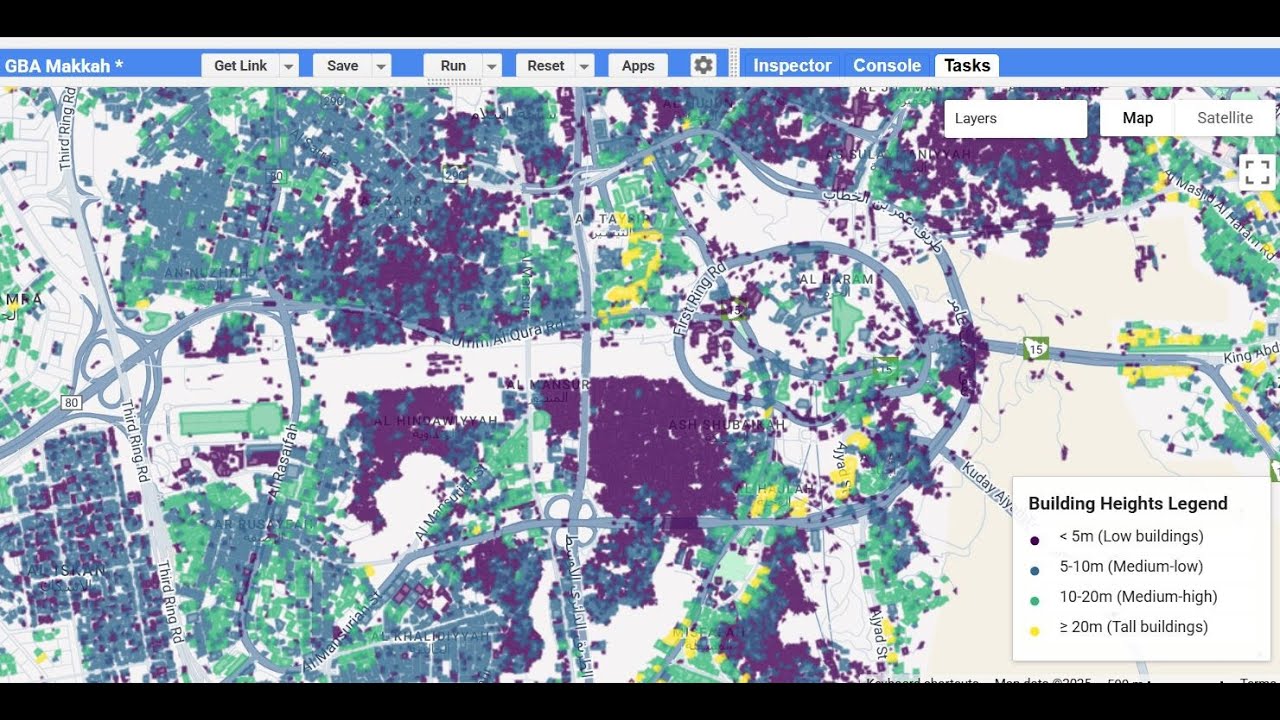Toggle fullscreen map view icon

(1257, 172)
